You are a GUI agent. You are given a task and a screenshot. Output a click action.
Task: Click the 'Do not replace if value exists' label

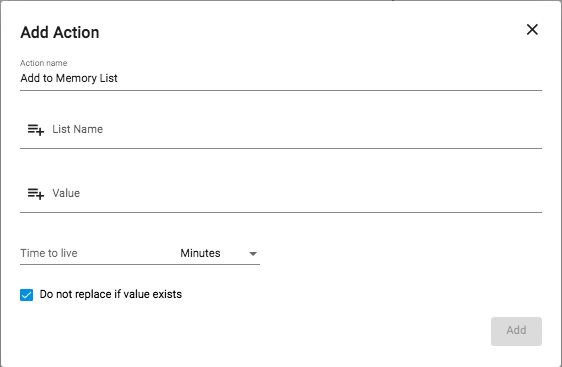pyautogui.click(x=111, y=294)
